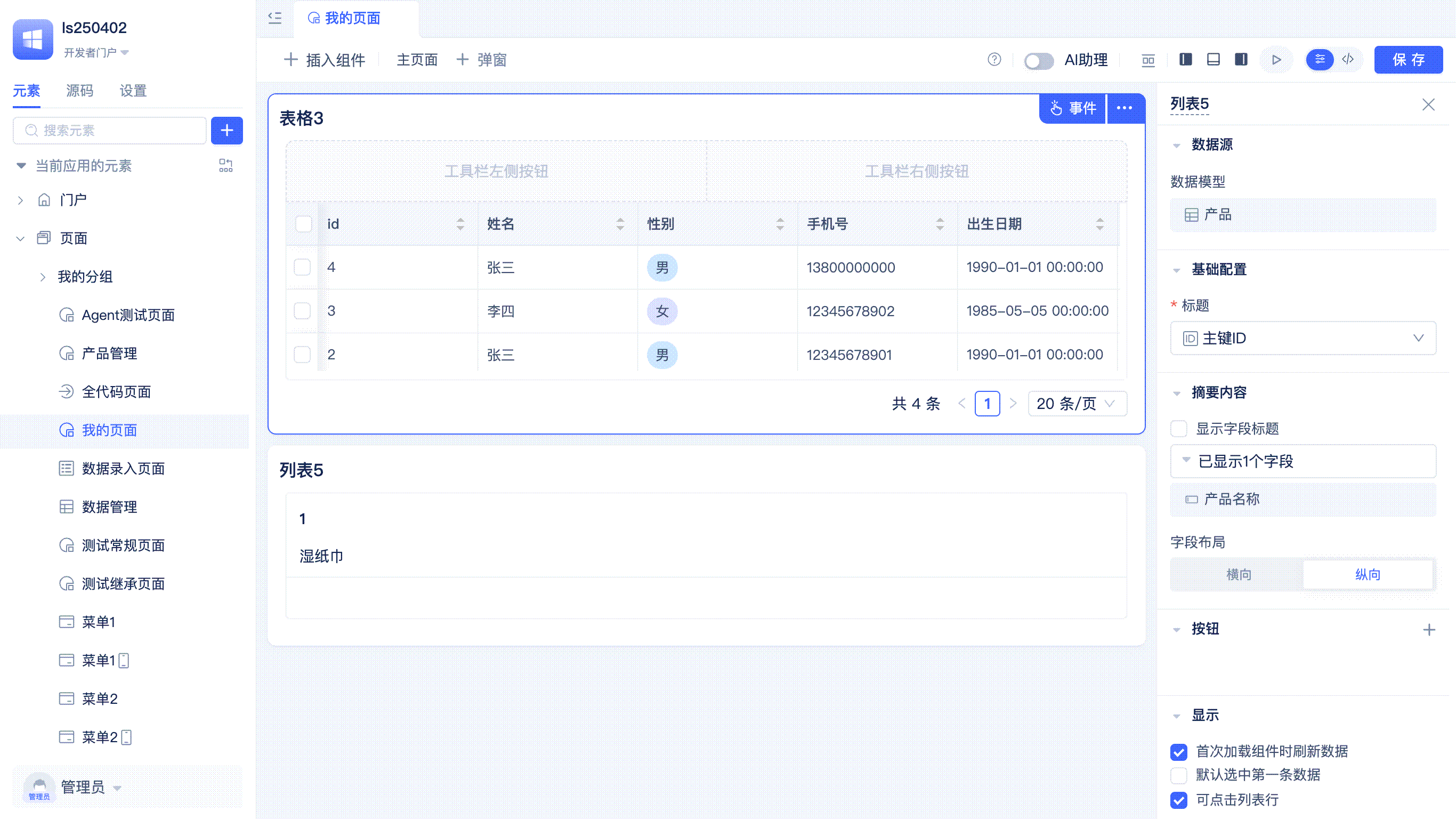
Task: Switch to the 元素 tab
Action: pos(27,91)
